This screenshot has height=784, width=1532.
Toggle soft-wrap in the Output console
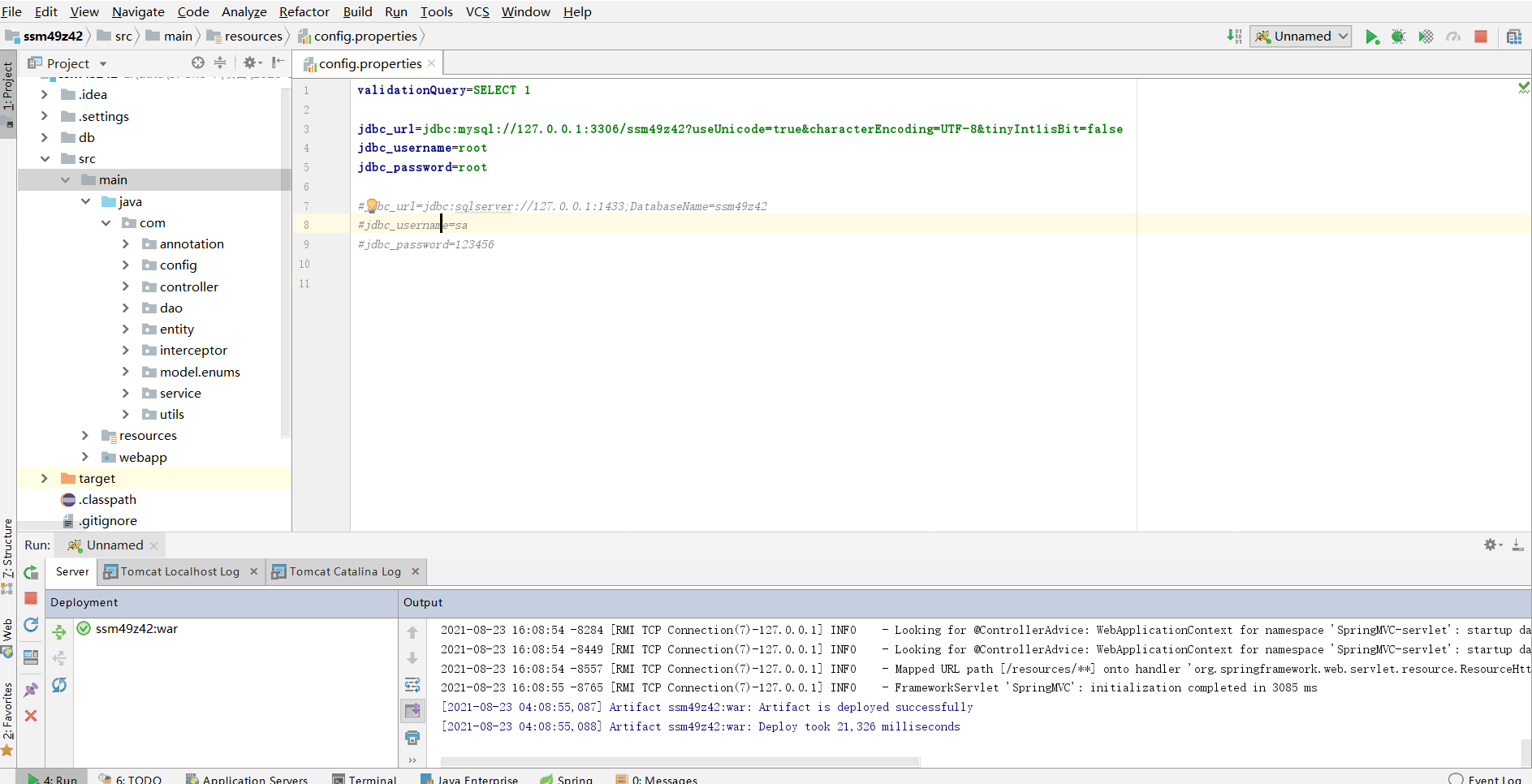[x=412, y=684]
